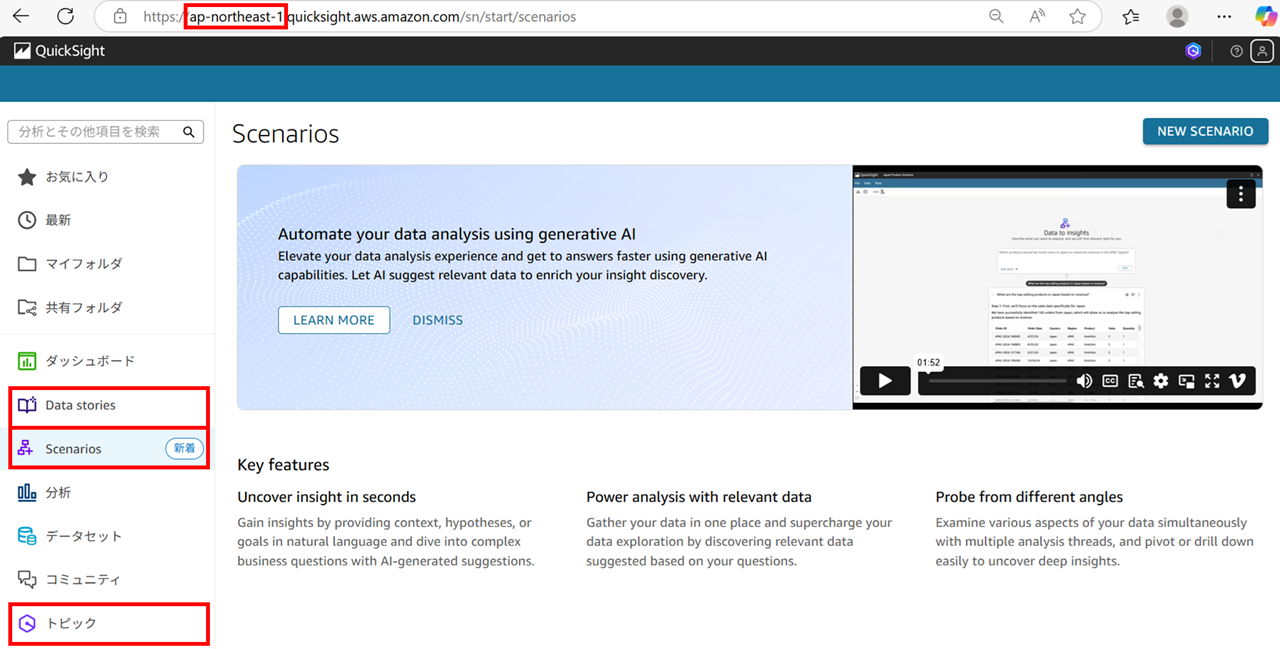1280x649 pixels.
Task: View site information via the lock icon
Action: [x=120, y=16]
